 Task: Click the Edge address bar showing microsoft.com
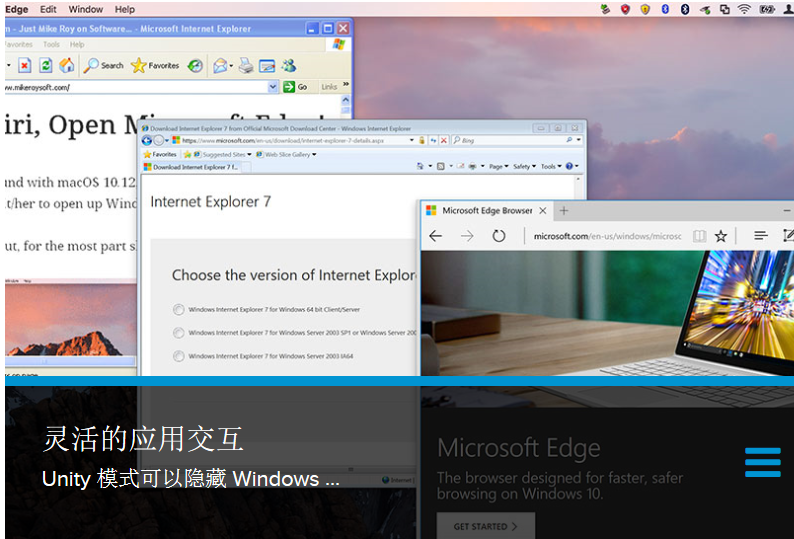(608, 236)
